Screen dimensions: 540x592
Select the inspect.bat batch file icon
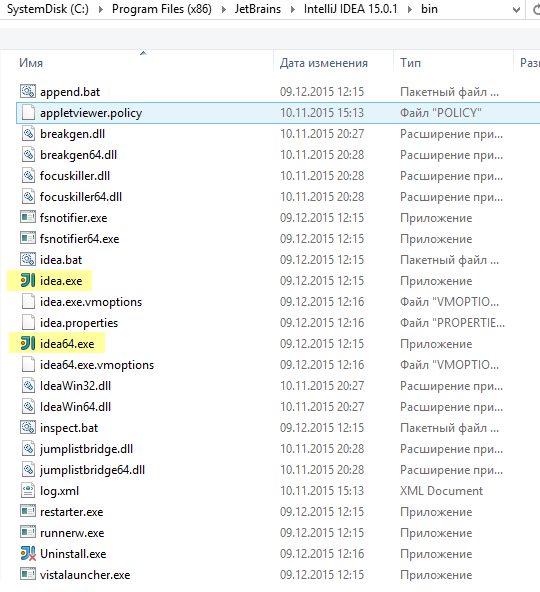tap(28, 427)
